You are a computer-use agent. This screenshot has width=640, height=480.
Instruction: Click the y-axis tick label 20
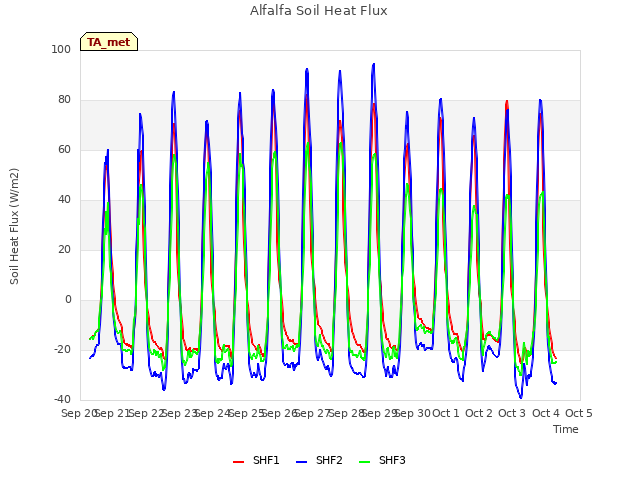[64, 249]
